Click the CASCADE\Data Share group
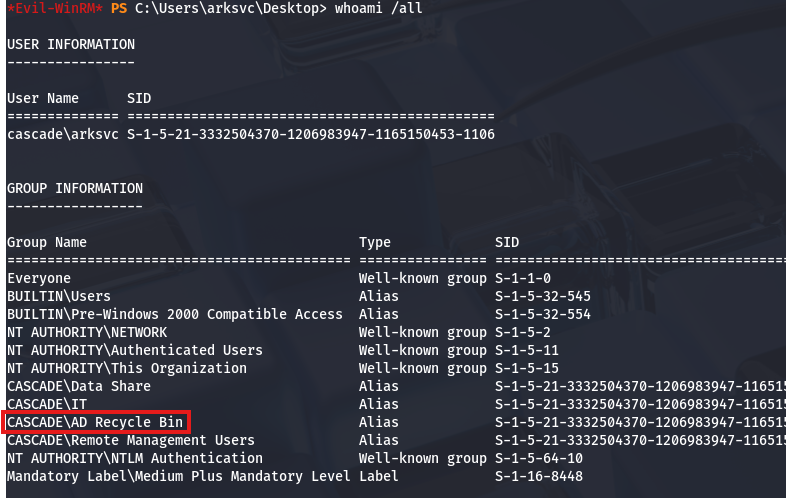The image size is (786, 498). click(x=79, y=386)
